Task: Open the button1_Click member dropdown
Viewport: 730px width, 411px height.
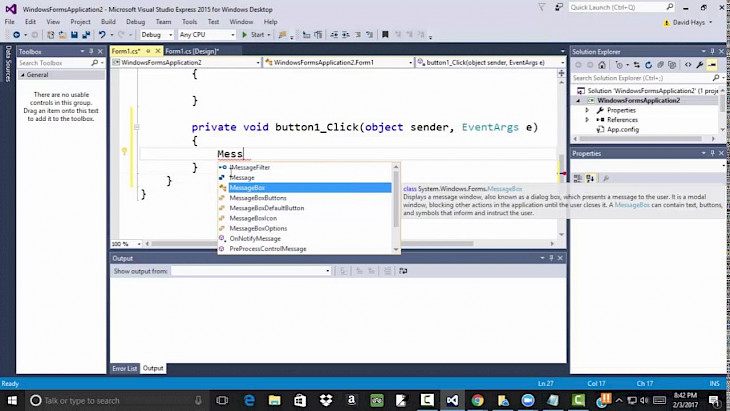Action: coord(490,62)
